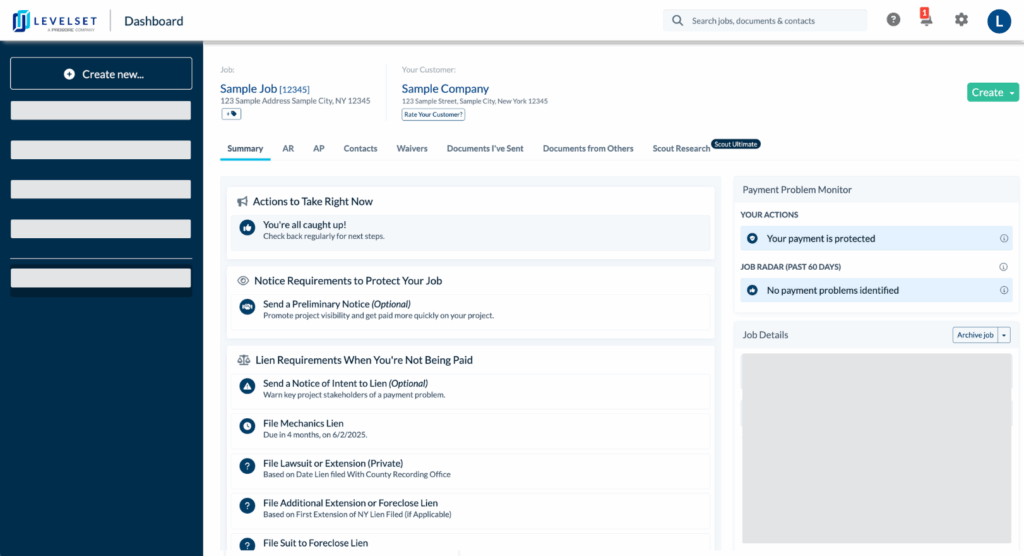The width and height of the screenshot is (1024, 556).
Task: Click info icon beside Your payment is protected
Action: point(1004,239)
